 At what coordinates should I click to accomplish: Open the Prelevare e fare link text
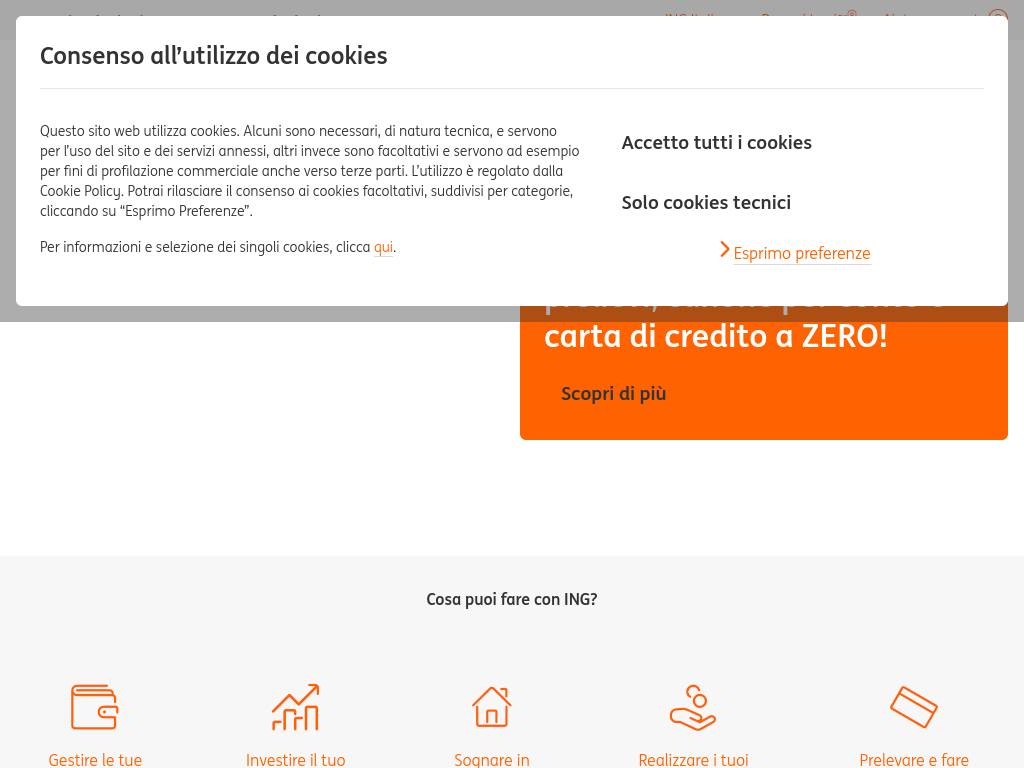(913, 759)
